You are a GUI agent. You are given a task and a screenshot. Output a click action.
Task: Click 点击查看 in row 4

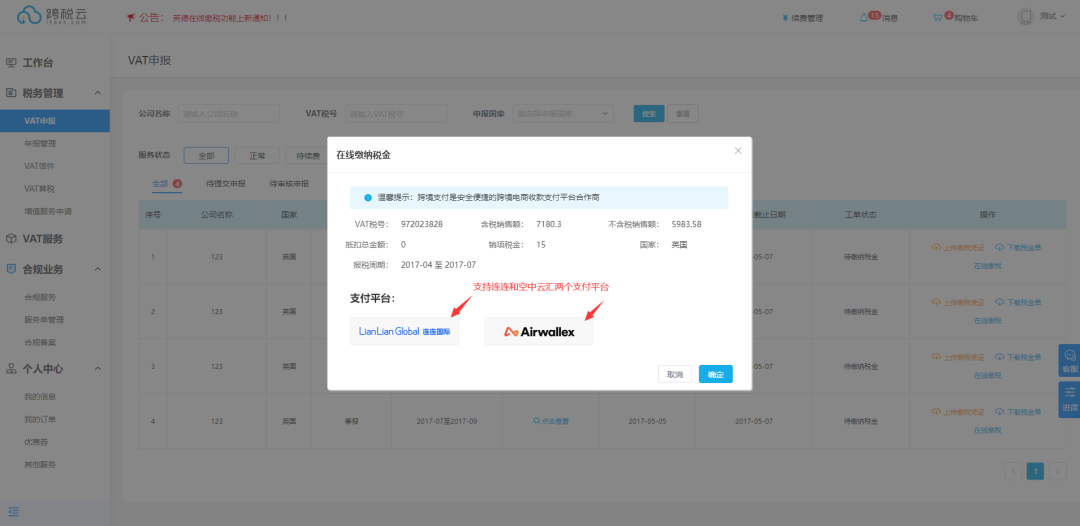[x=551, y=421]
